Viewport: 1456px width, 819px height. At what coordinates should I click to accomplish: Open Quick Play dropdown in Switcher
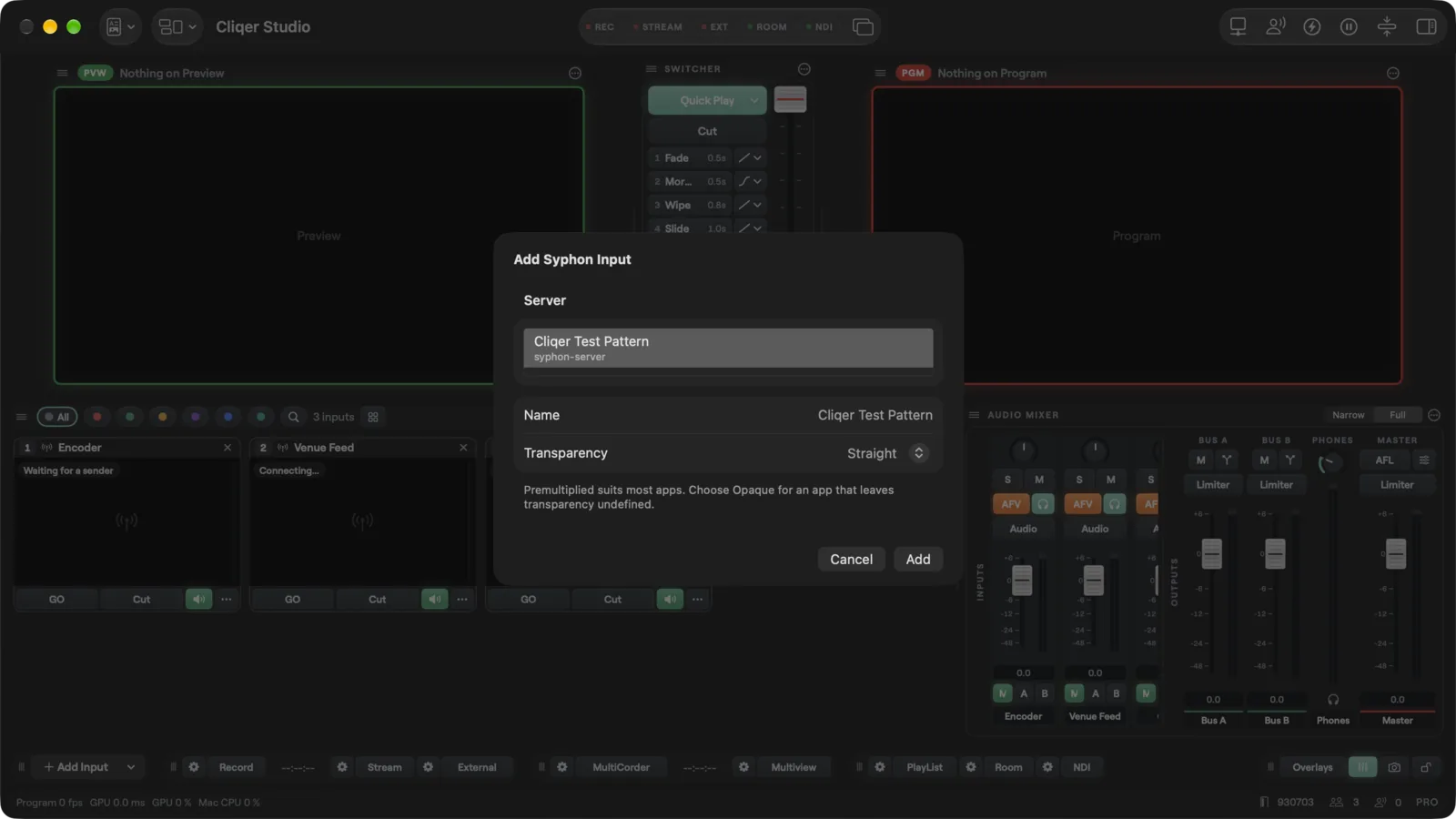click(x=754, y=101)
